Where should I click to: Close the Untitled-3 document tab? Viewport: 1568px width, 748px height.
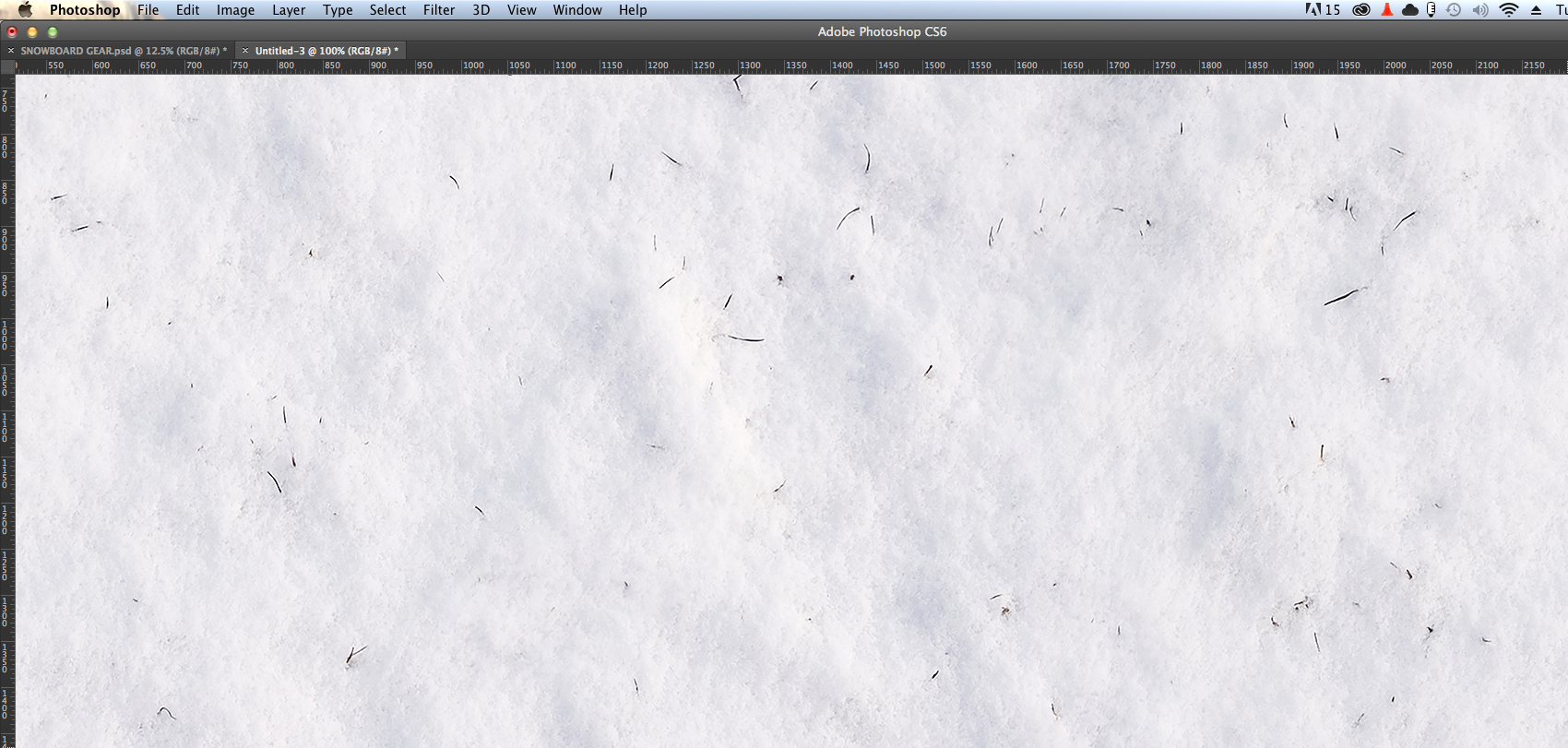tap(245, 51)
